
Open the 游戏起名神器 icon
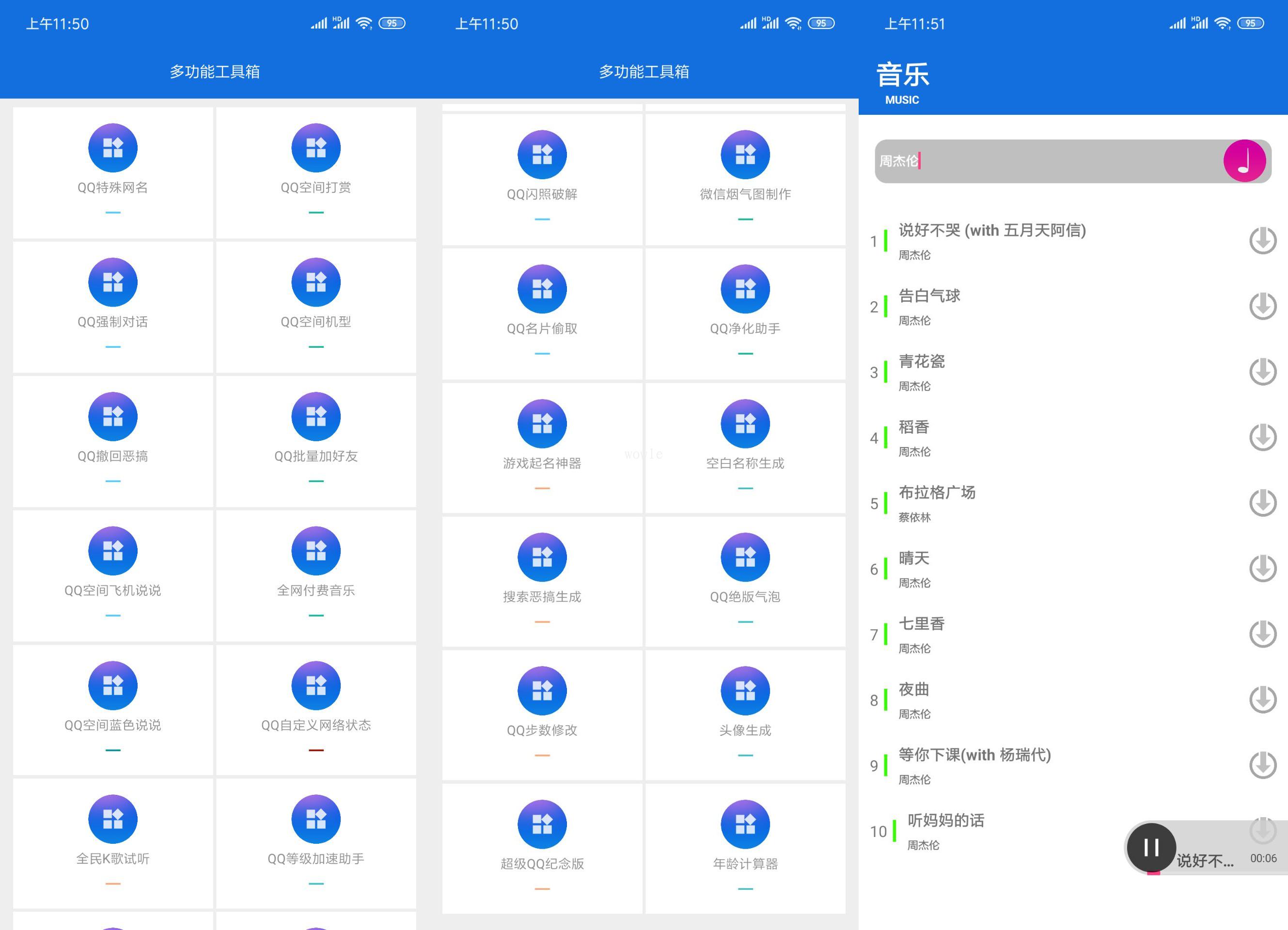[542, 423]
